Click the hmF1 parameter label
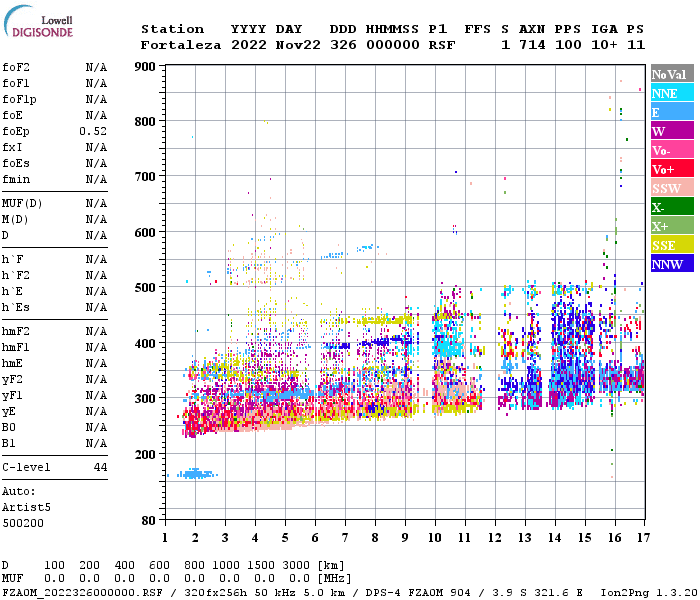 (16, 348)
